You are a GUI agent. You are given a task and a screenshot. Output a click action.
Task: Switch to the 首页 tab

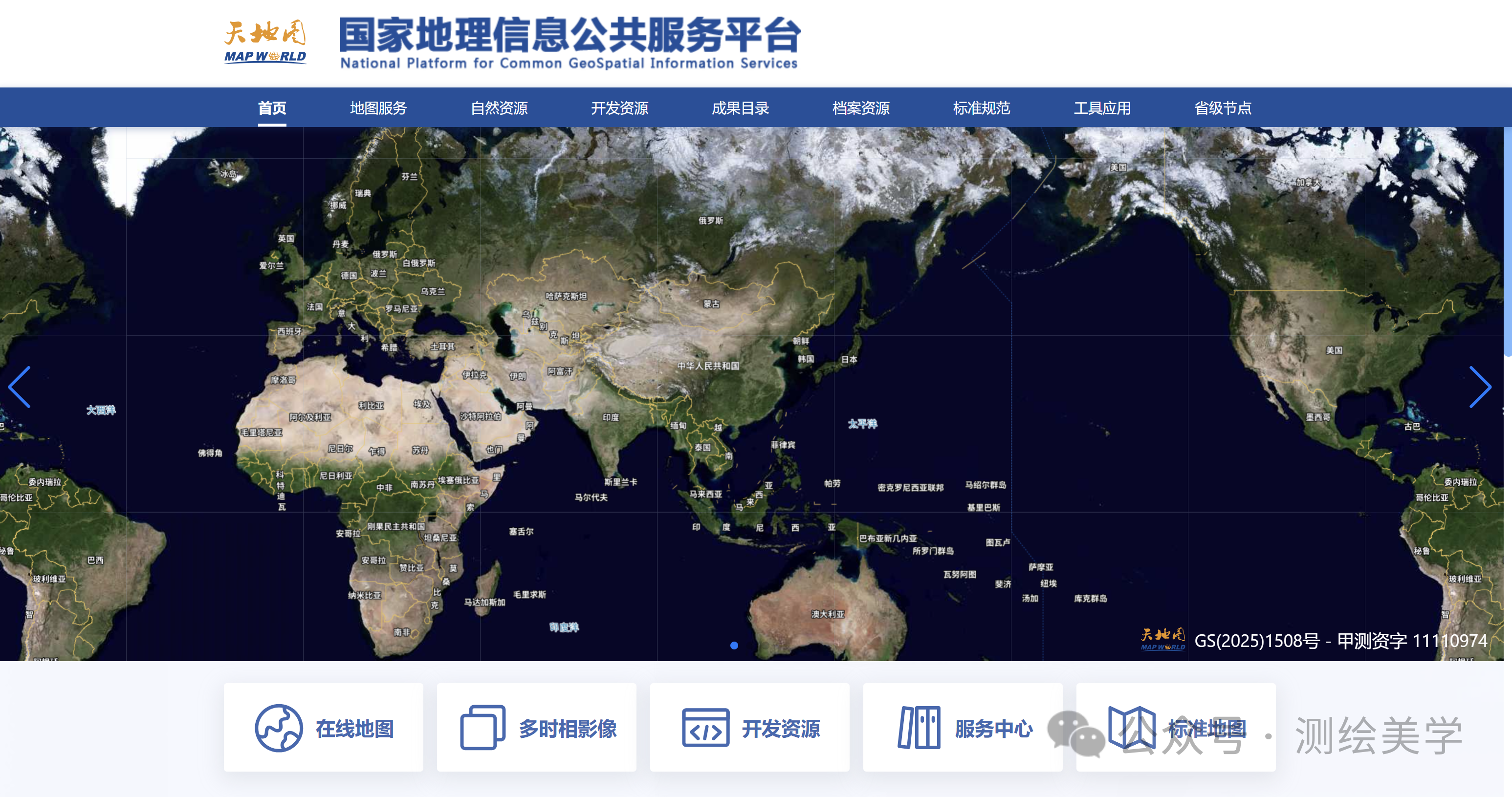coord(272,108)
